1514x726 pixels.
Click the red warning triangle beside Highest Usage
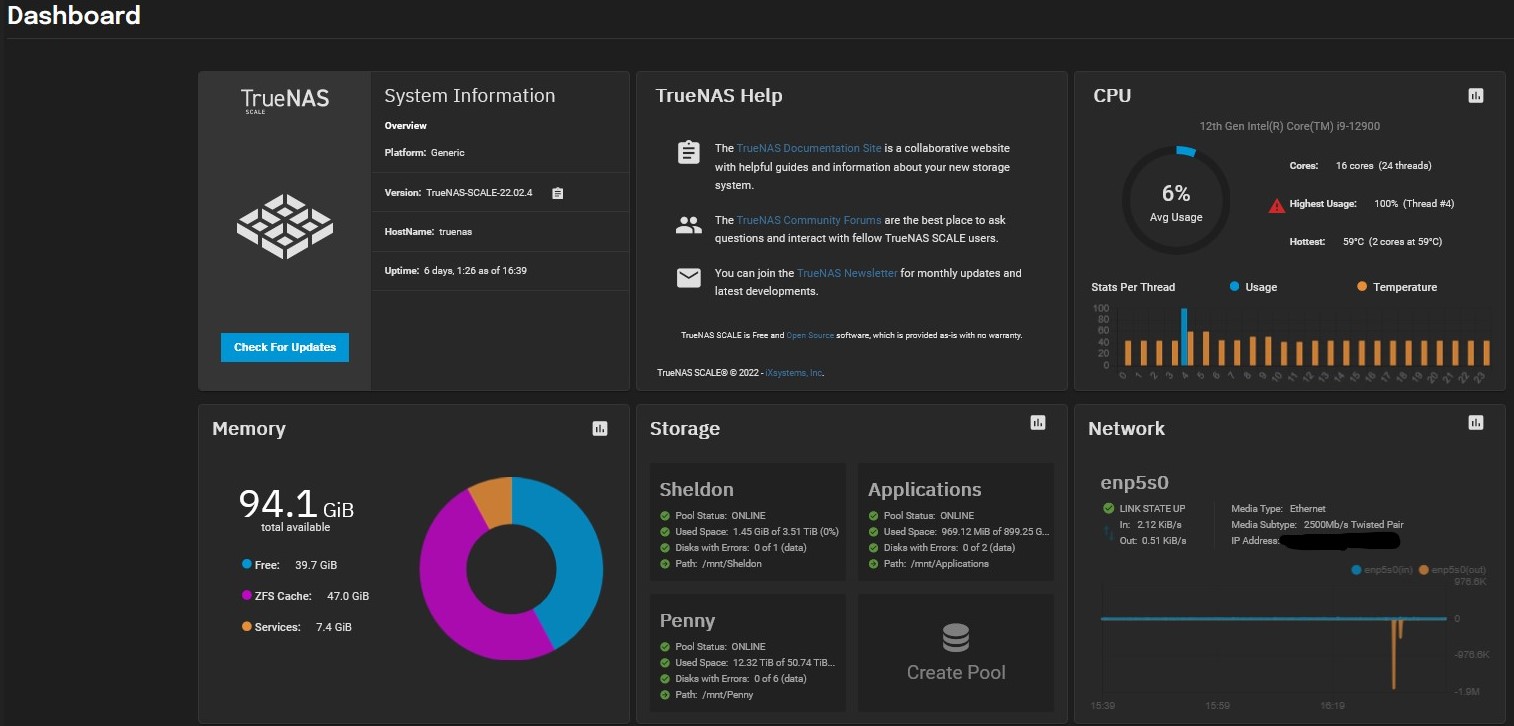[x=1277, y=205]
